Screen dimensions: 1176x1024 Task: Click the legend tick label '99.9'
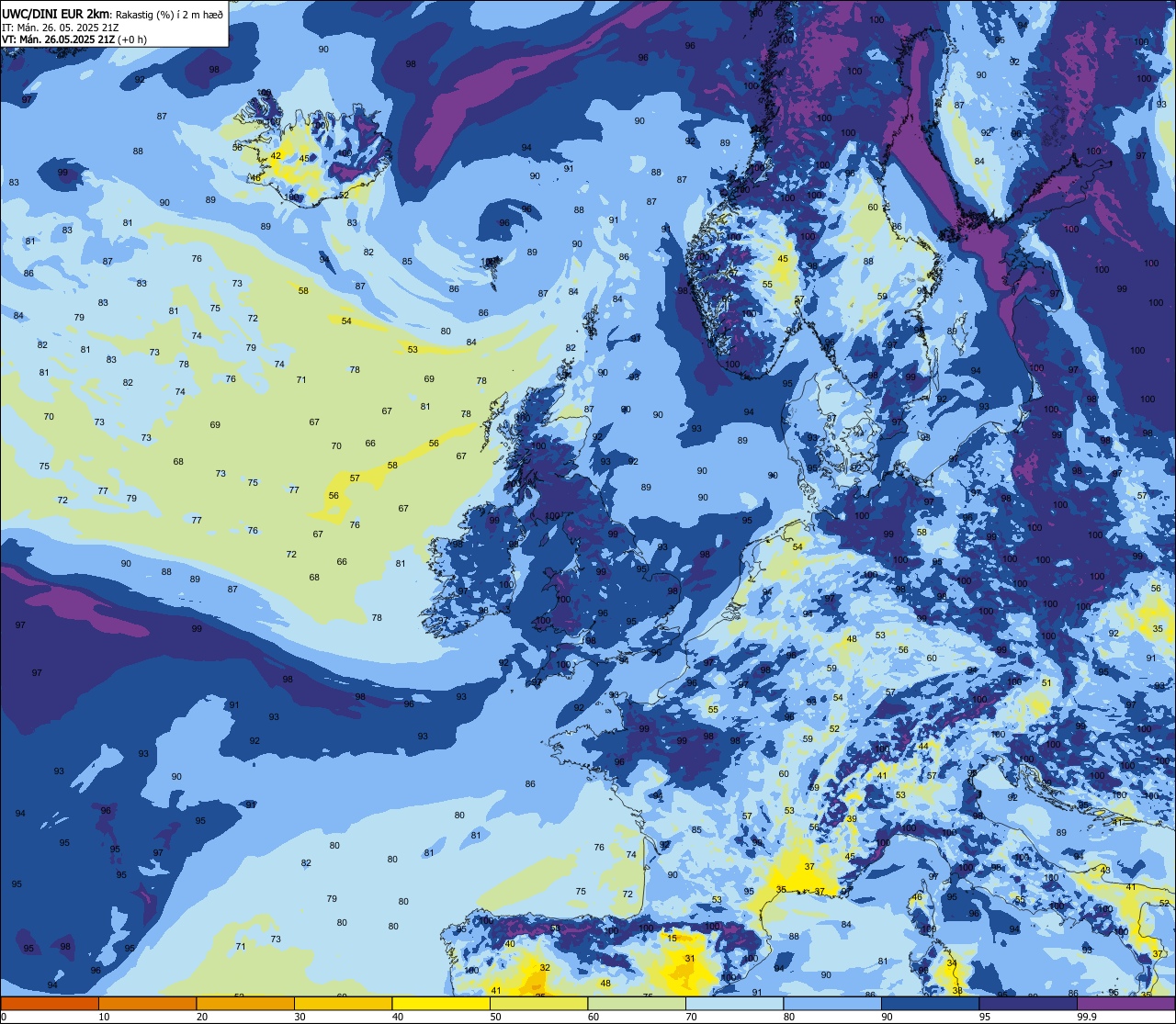click(x=1087, y=1017)
